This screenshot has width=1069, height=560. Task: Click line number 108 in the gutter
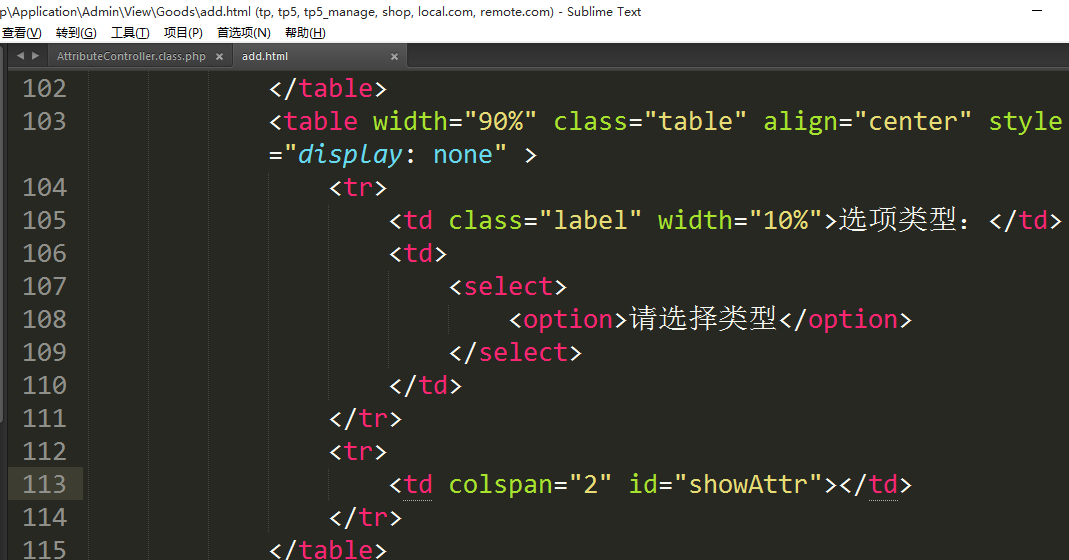pyautogui.click(x=44, y=319)
